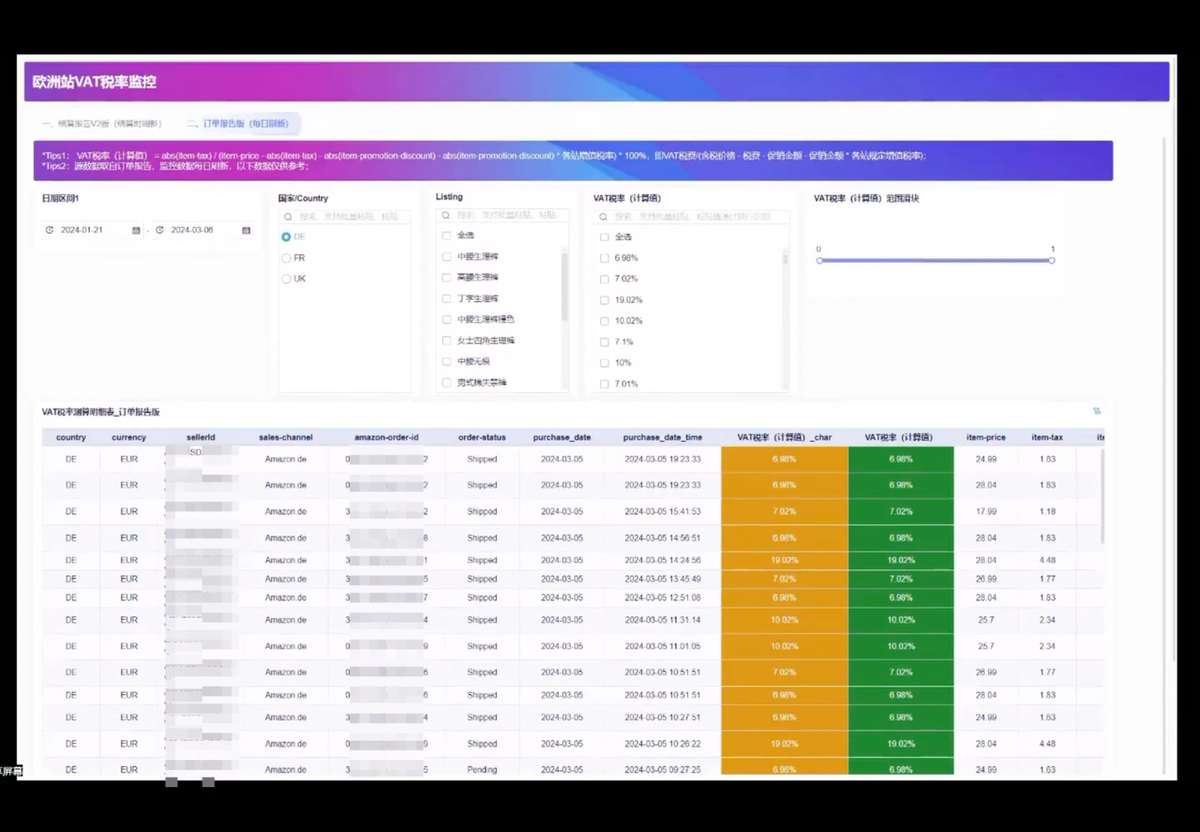The image size is (1200, 832).
Task: Click search icon in Listing filter
Action: pyautogui.click(x=446, y=215)
